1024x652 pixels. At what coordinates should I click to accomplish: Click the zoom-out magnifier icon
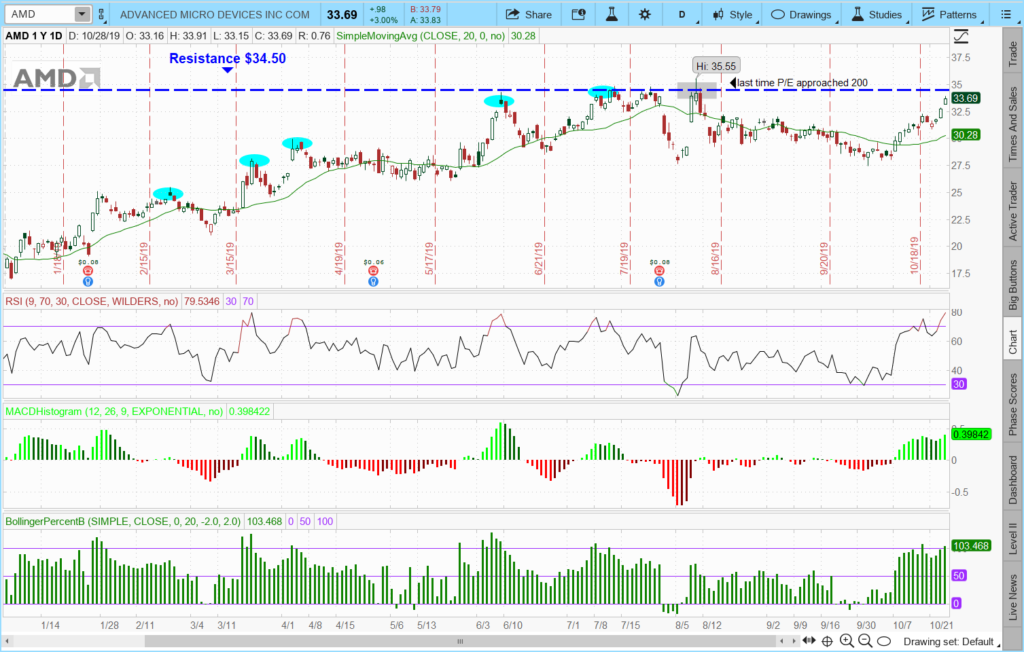click(x=865, y=641)
